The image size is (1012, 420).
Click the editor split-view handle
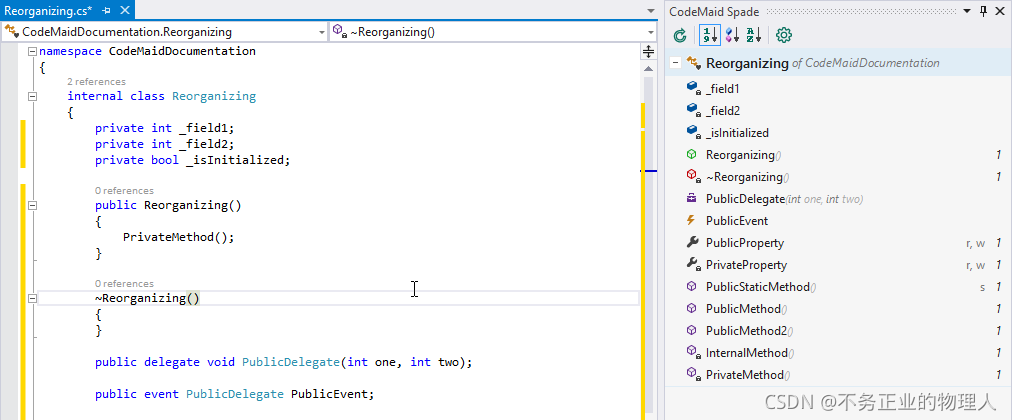click(x=649, y=52)
